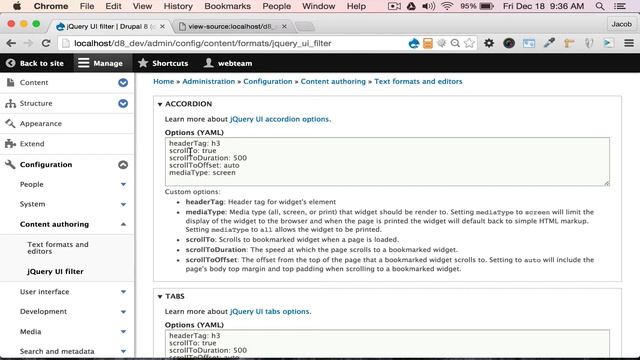Collapse the Configuration sidebar section
This screenshot has height=360, width=640.
(123, 165)
